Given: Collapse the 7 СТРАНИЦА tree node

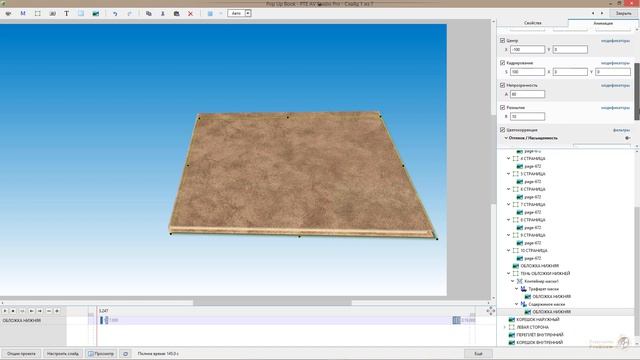Looking at the screenshot, I should coord(509,204).
